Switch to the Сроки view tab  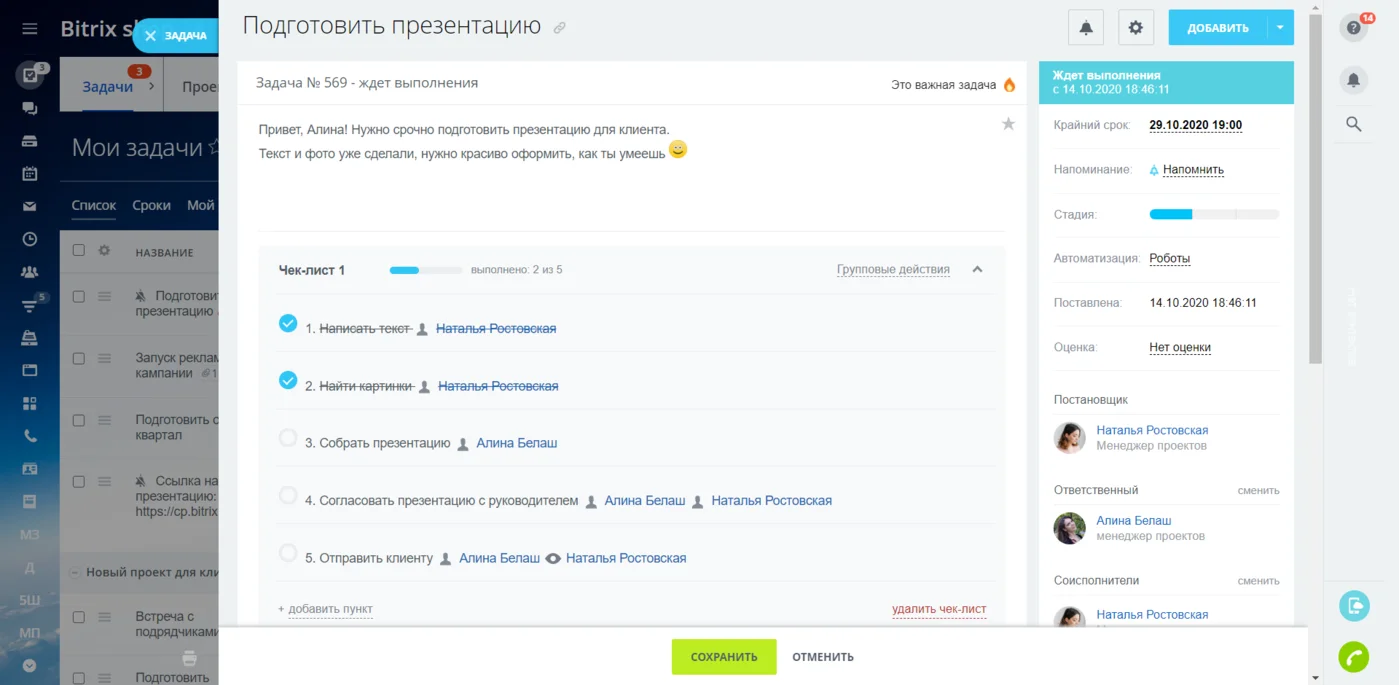[x=152, y=205]
